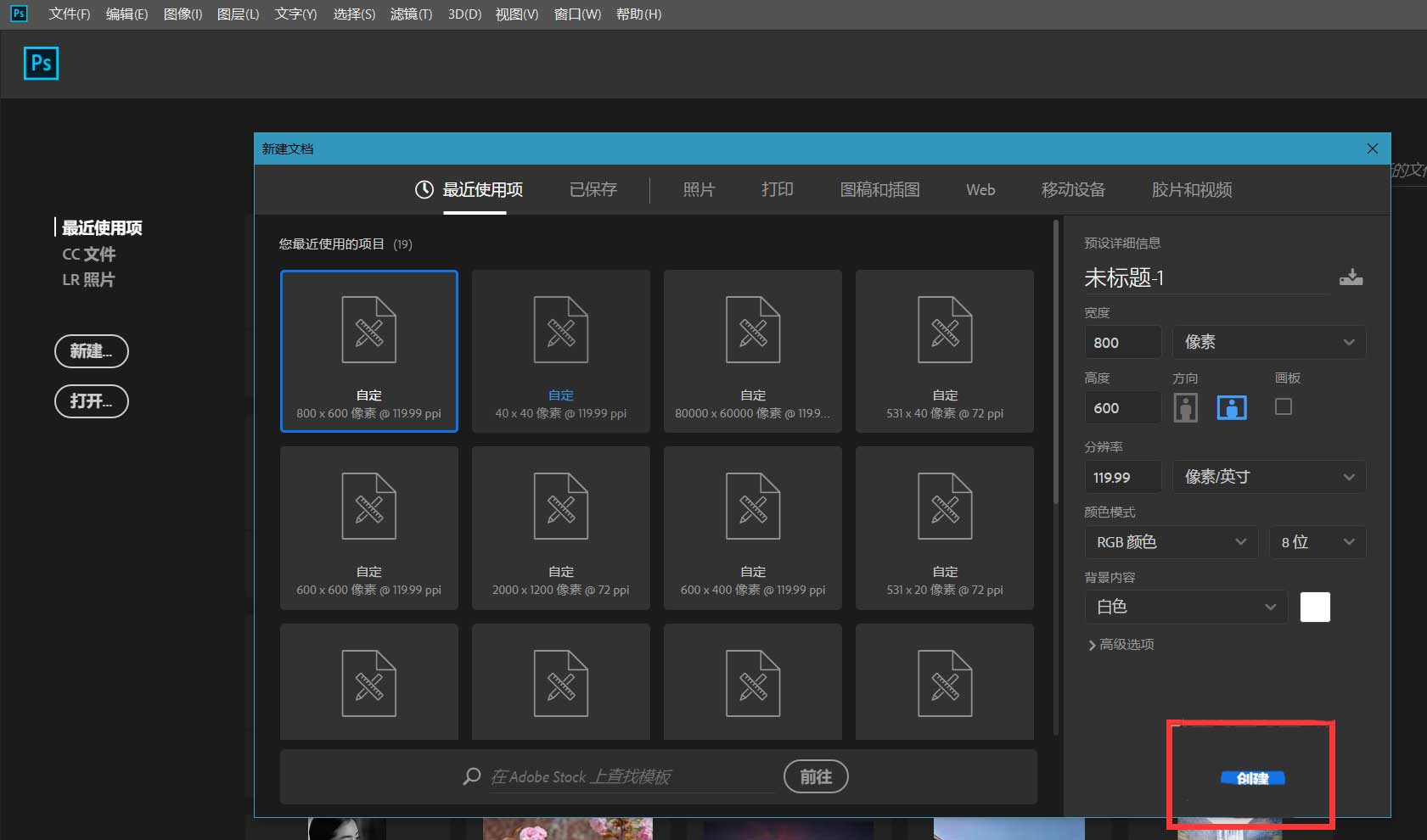Image resolution: width=1427 pixels, height=840 pixels.
Task: Open the RGB 颜色 color mode dropdown
Action: click(x=1171, y=542)
